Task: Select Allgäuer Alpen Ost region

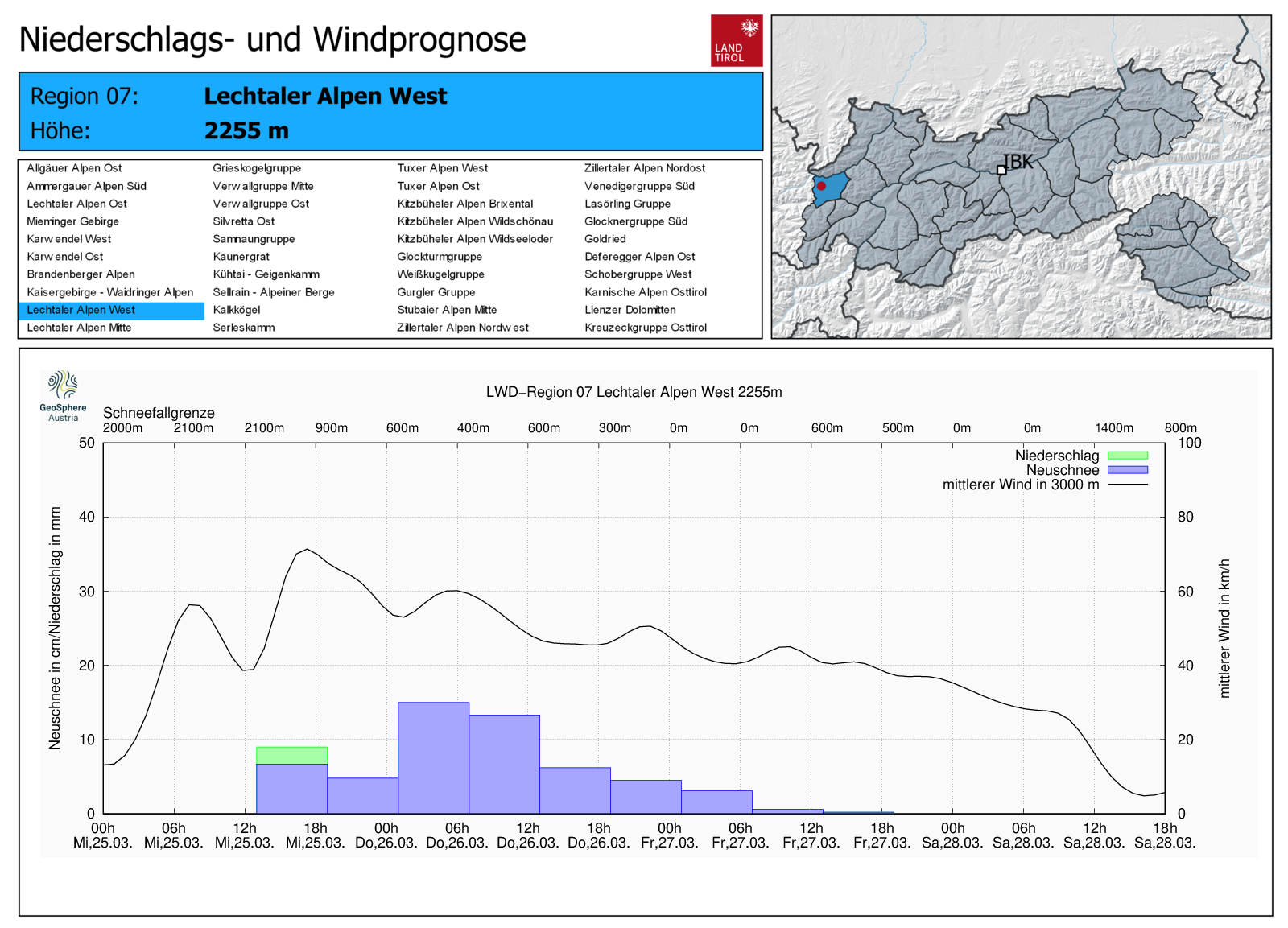Action: pos(74,168)
